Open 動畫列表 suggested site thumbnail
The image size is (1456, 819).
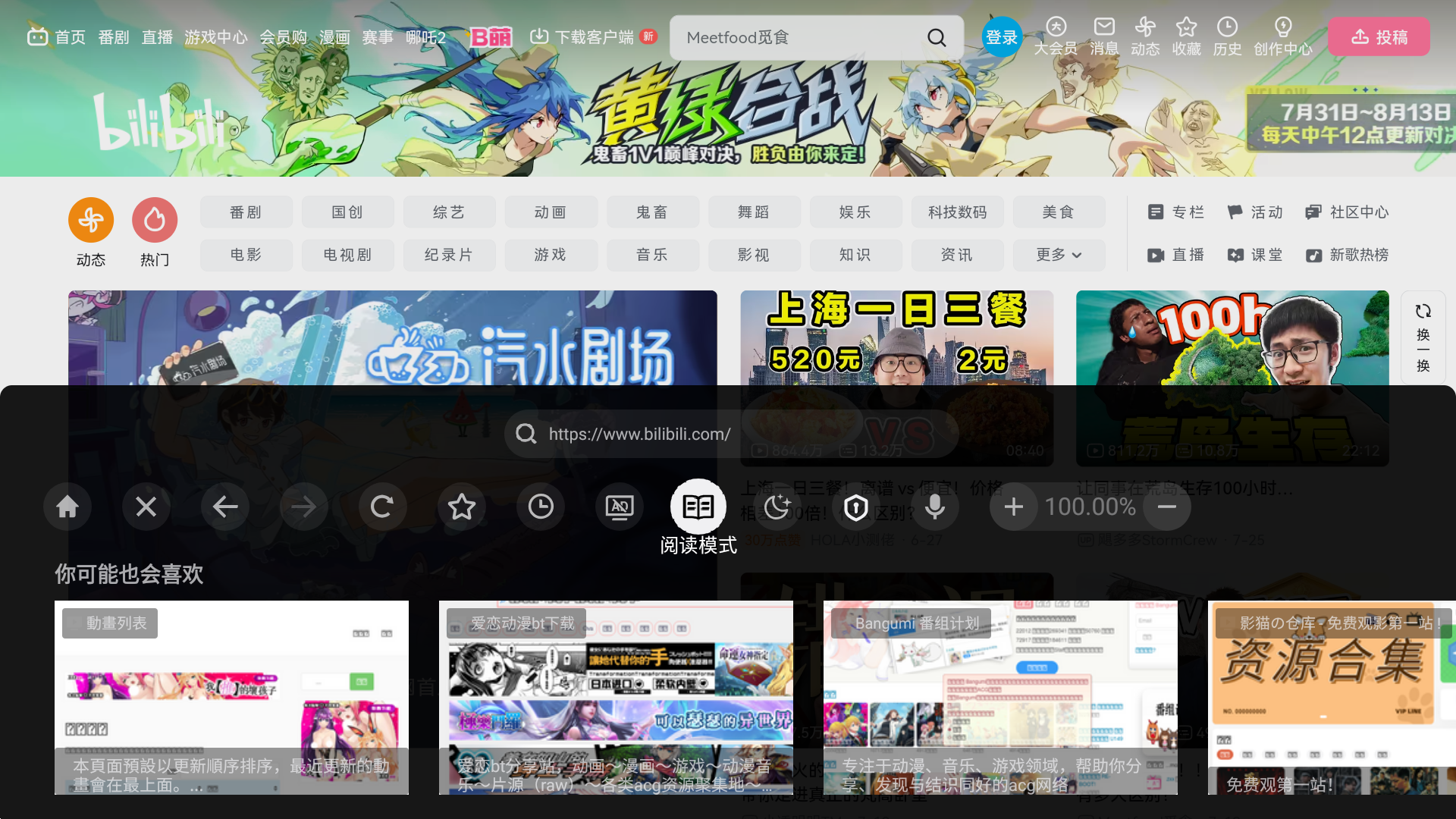(231, 698)
